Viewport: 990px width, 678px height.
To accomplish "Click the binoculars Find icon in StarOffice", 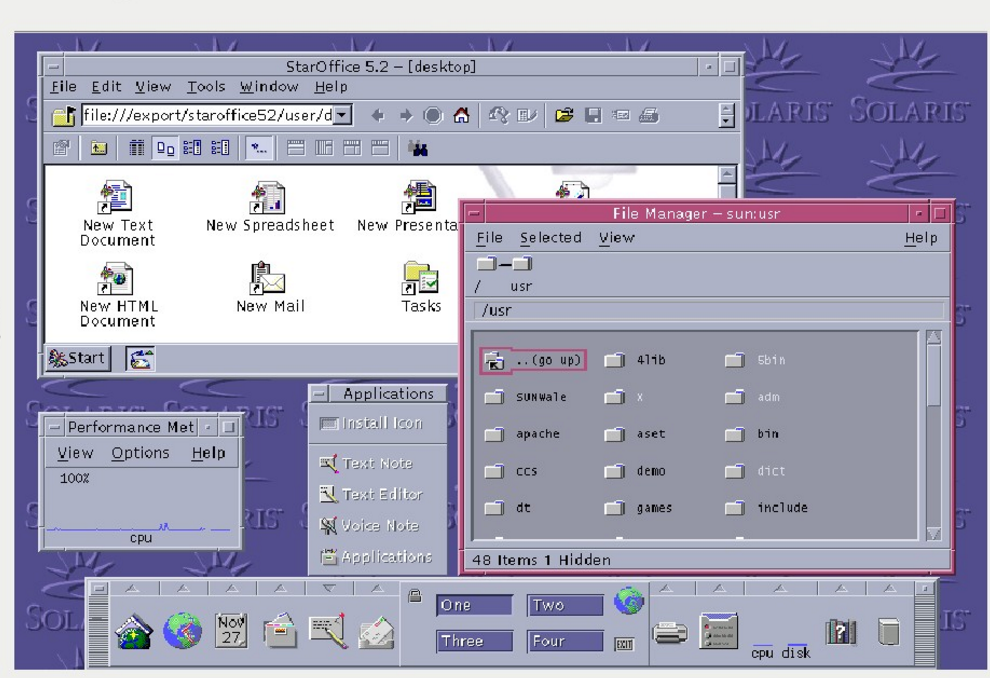I will coord(418,148).
